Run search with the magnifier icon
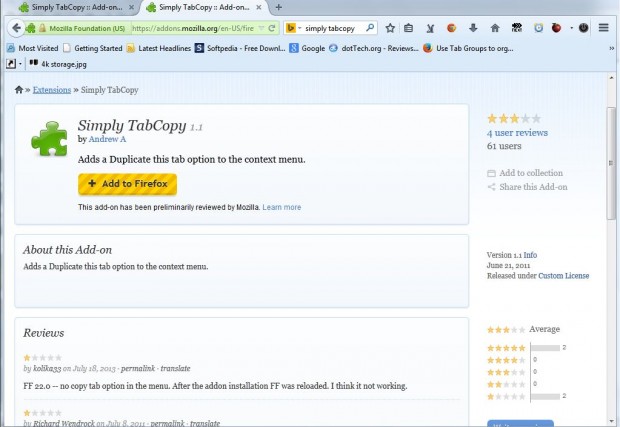 (370, 28)
